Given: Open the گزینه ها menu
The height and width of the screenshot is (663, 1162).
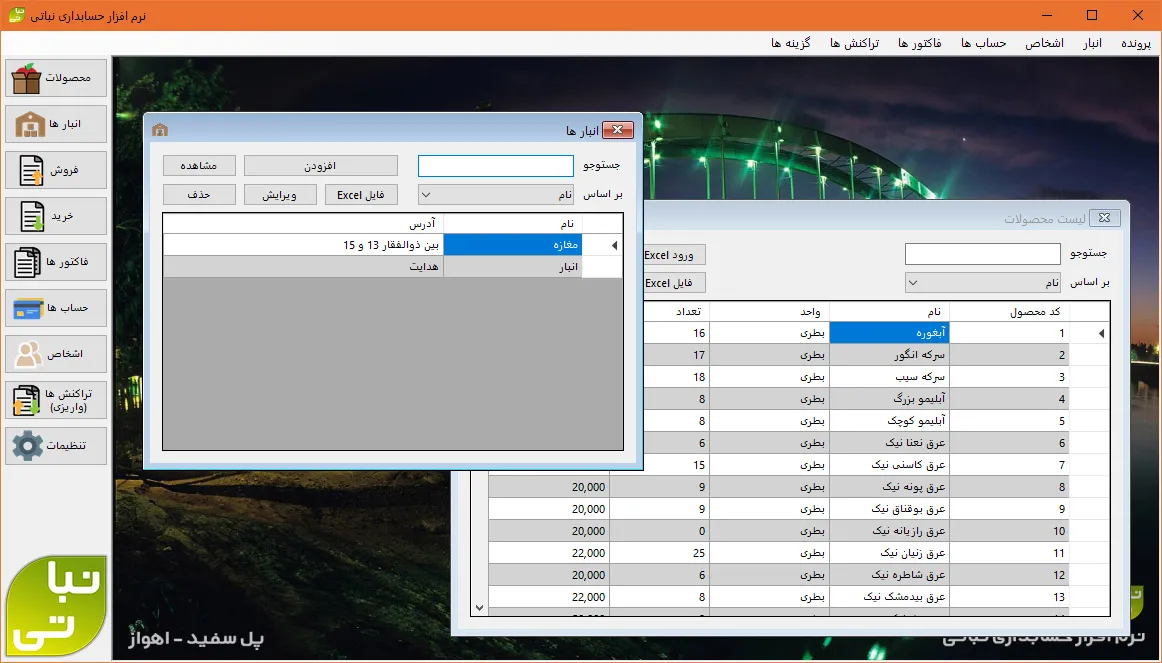Looking at the screenshot, I should click(x=790, y=43).
